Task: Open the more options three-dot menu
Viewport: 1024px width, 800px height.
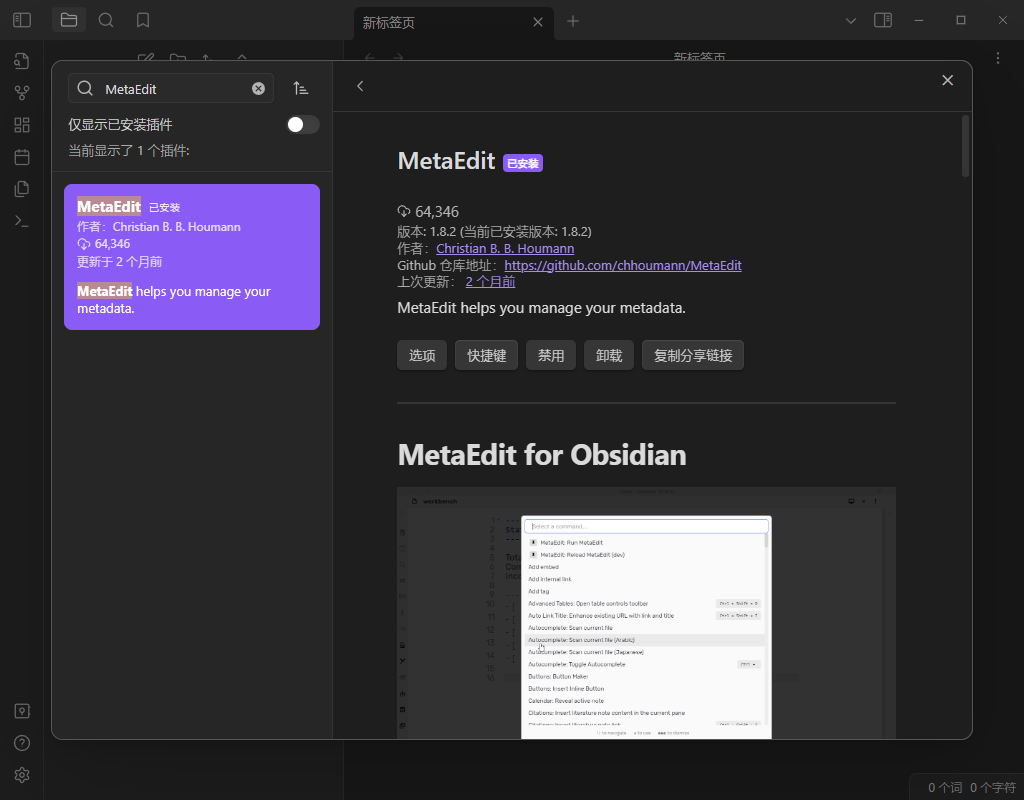Action: point(997,58)
